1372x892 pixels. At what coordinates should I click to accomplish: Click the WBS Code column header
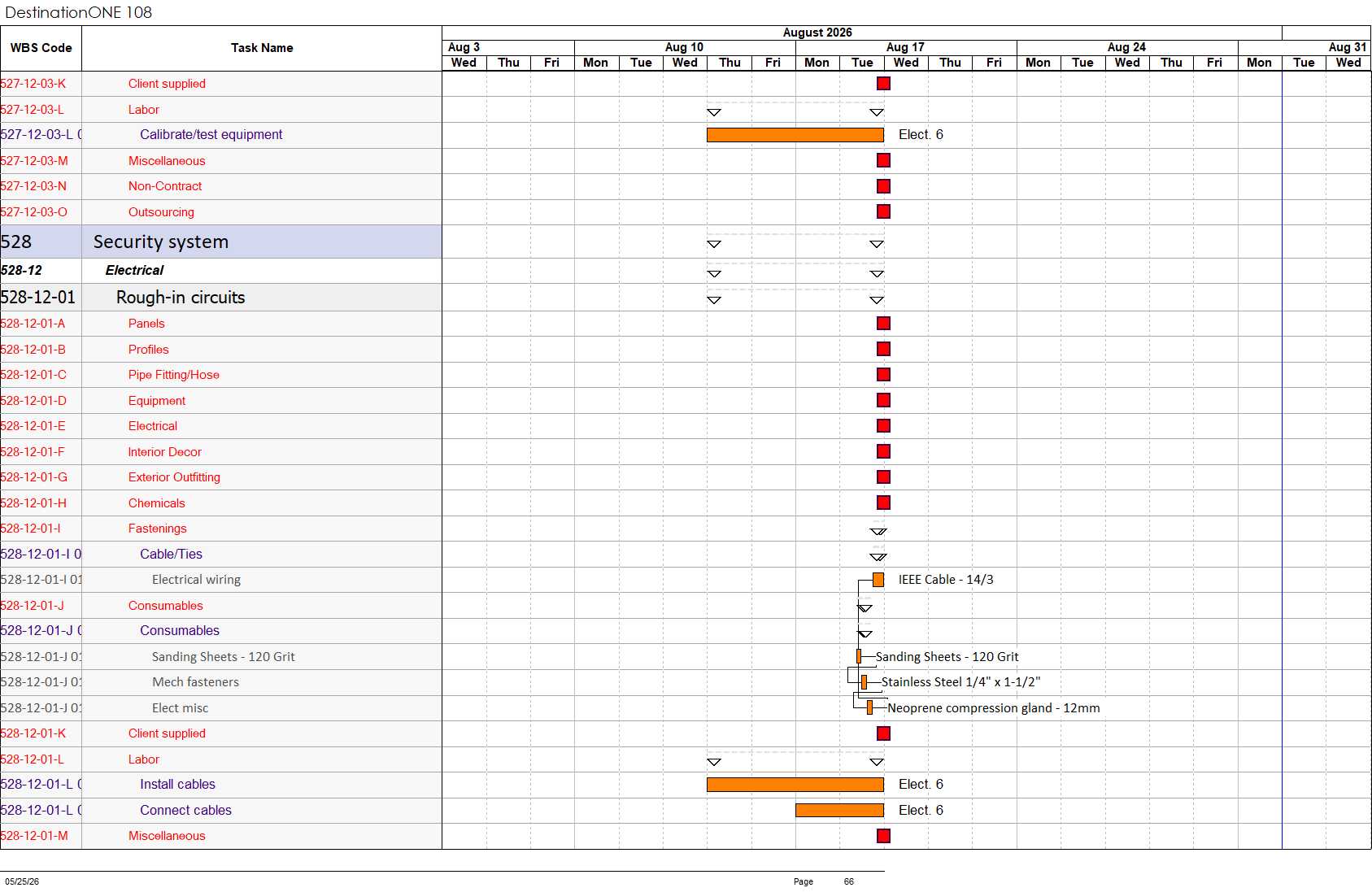click(x=41, y=48)
